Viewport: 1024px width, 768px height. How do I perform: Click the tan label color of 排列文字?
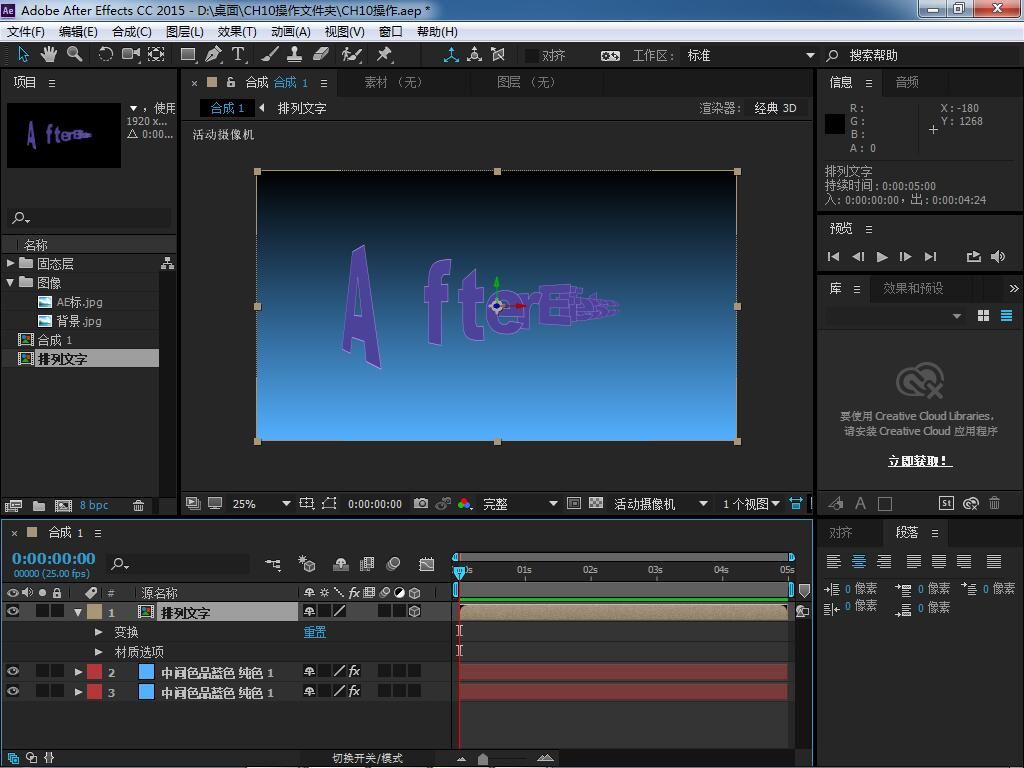tap(95, 611)
